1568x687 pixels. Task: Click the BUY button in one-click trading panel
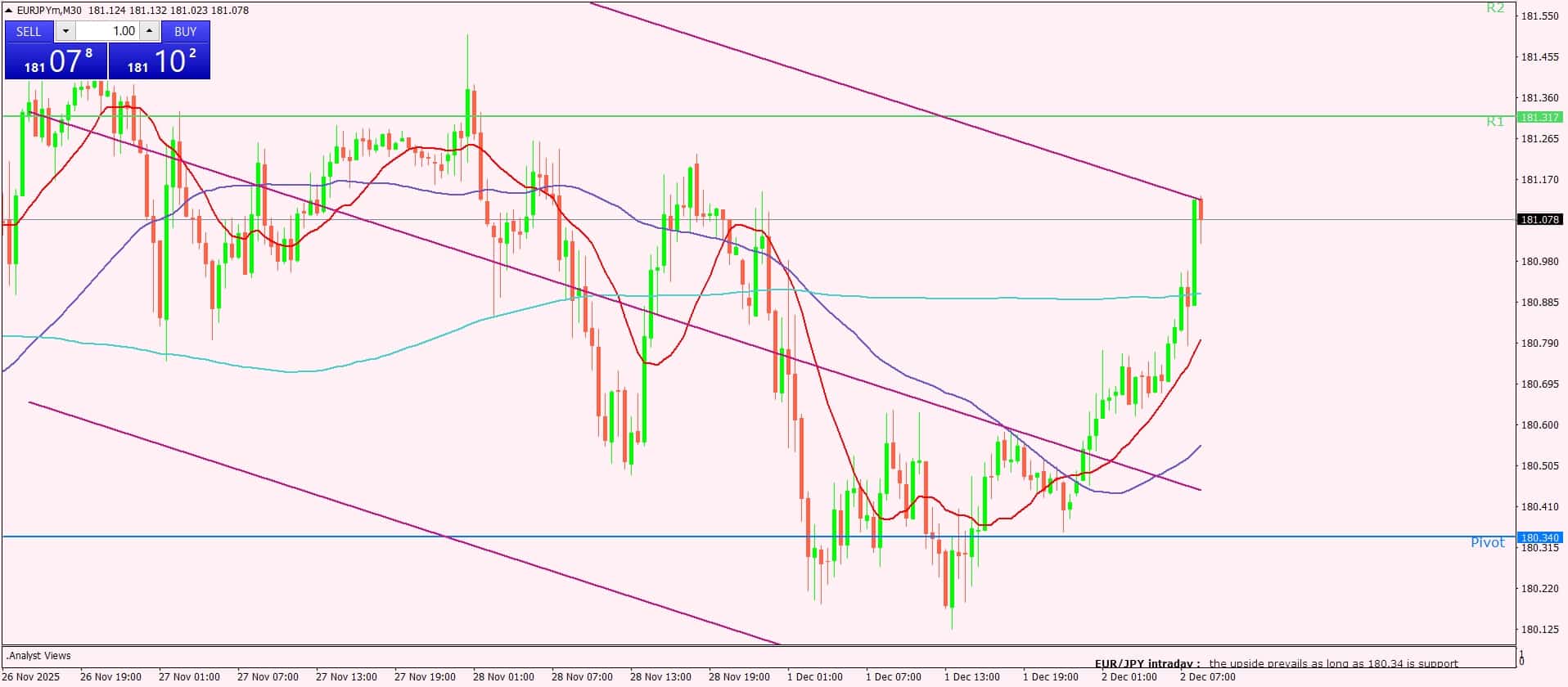tap(186, 31)
